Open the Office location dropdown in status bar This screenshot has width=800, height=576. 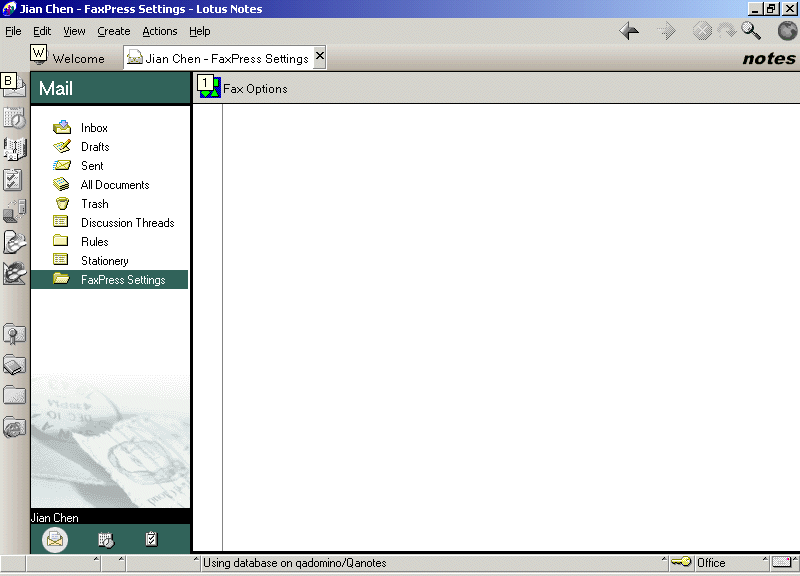pos(725,563)
